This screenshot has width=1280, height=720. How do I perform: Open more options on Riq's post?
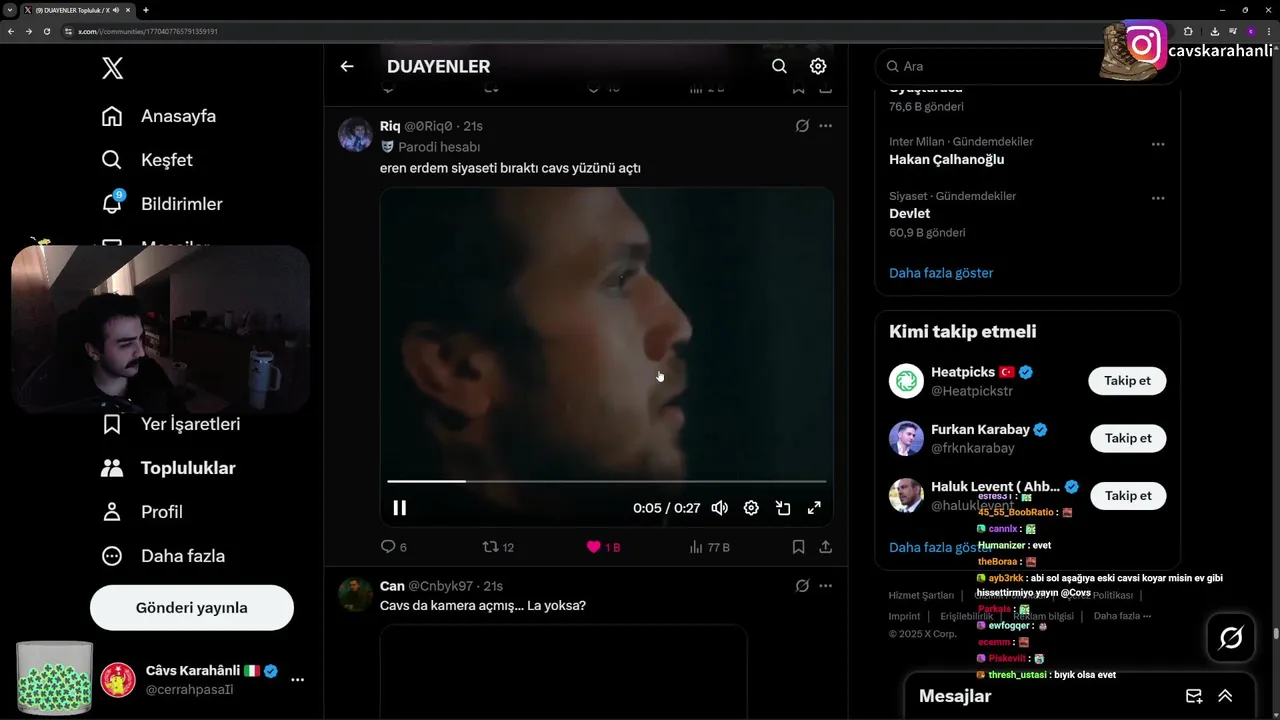point(825,126)
